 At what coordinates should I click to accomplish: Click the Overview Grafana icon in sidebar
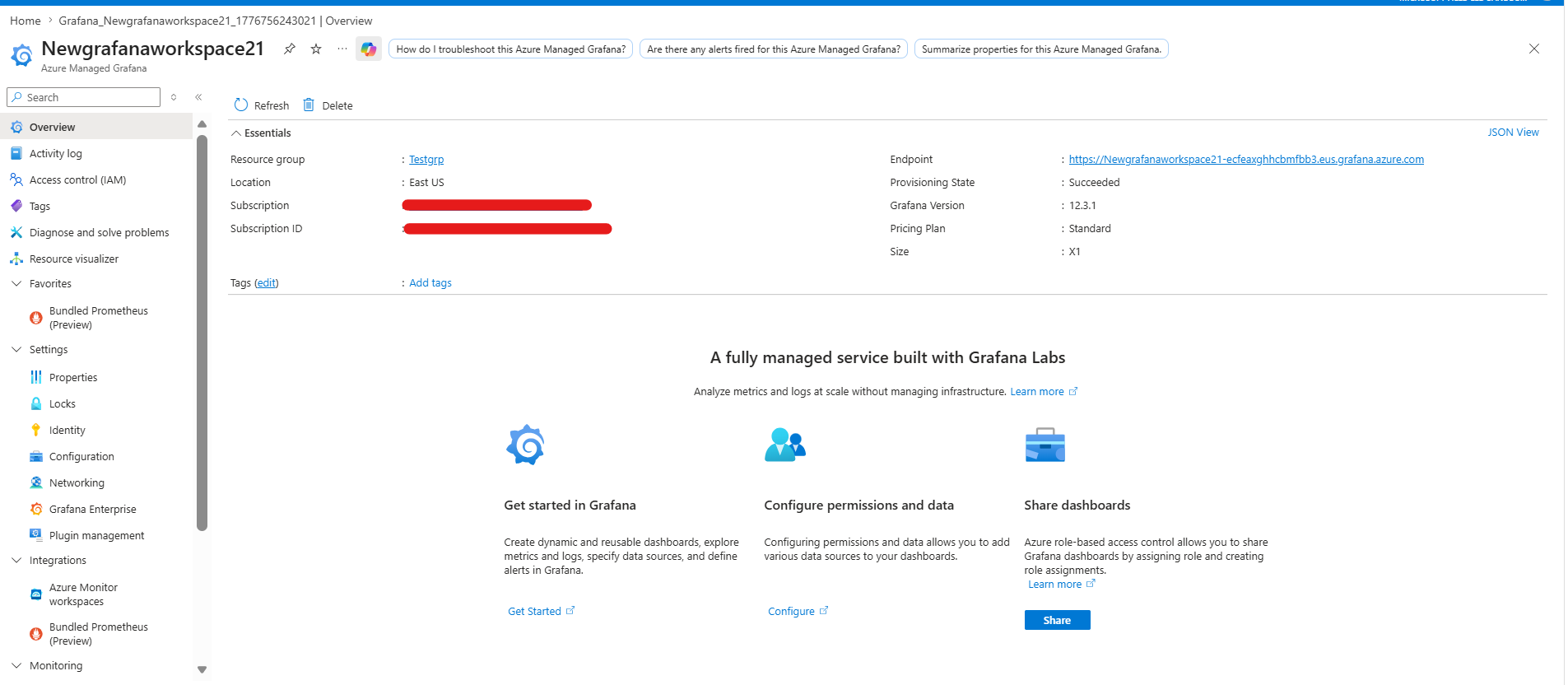(16, 127)
